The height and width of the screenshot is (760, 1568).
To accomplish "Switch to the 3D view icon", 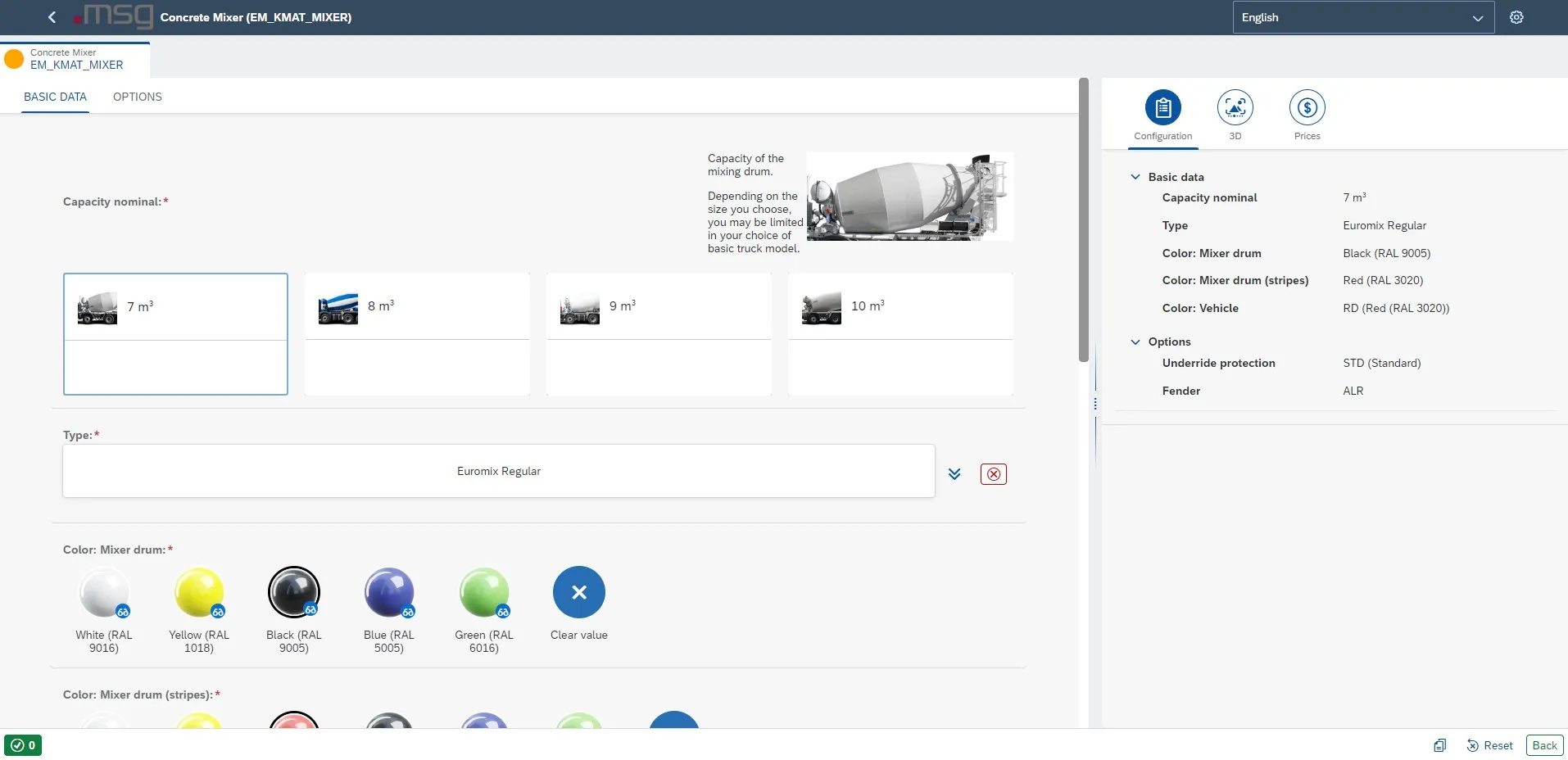I will 1235,108.
